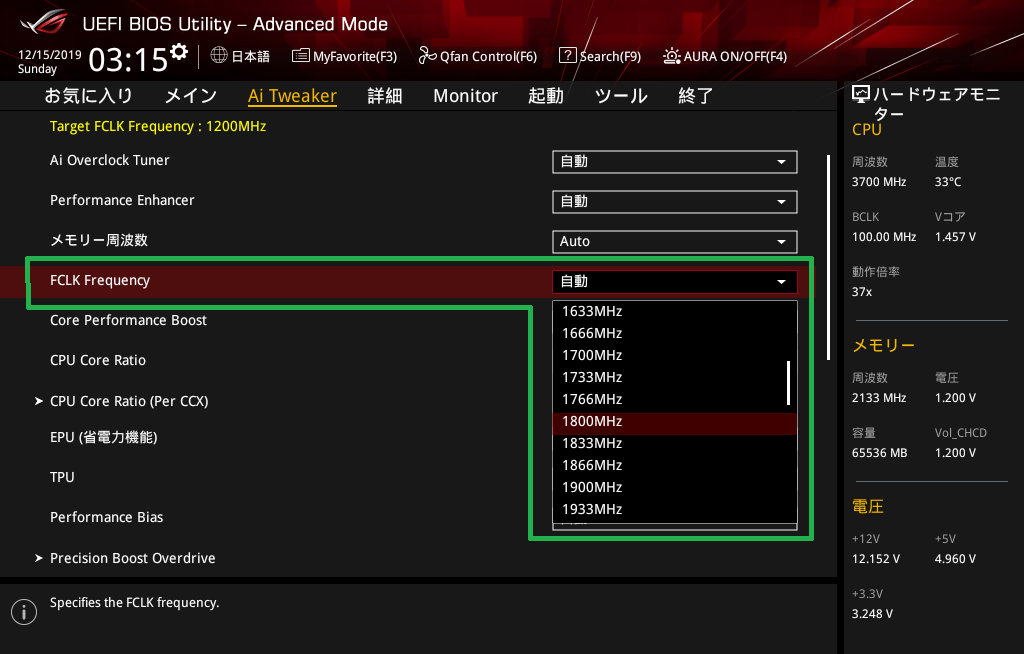
Task: Click the main settings page scrollbar
Action: 828,257
